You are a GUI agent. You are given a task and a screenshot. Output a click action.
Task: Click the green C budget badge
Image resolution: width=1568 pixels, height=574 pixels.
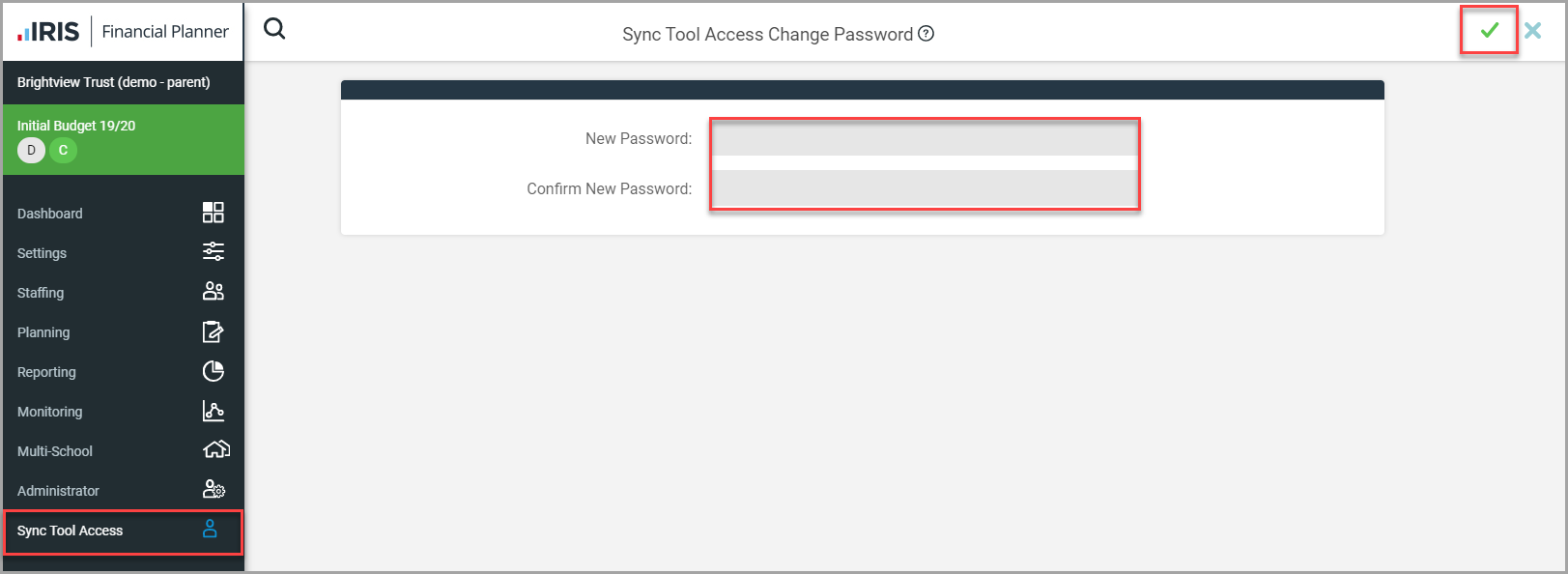[63, 151]
